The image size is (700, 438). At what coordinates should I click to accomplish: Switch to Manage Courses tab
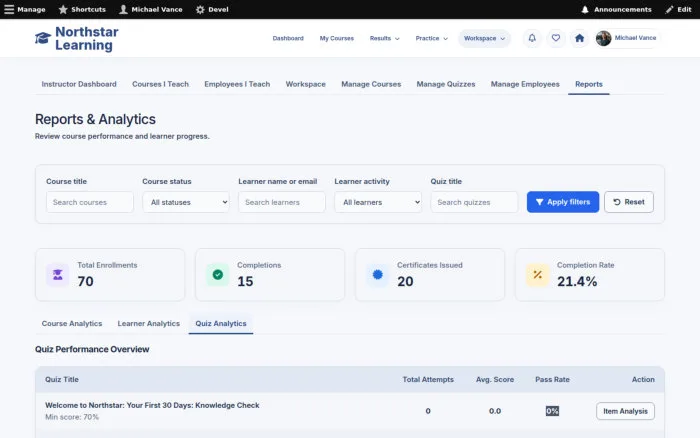(371, 84)
